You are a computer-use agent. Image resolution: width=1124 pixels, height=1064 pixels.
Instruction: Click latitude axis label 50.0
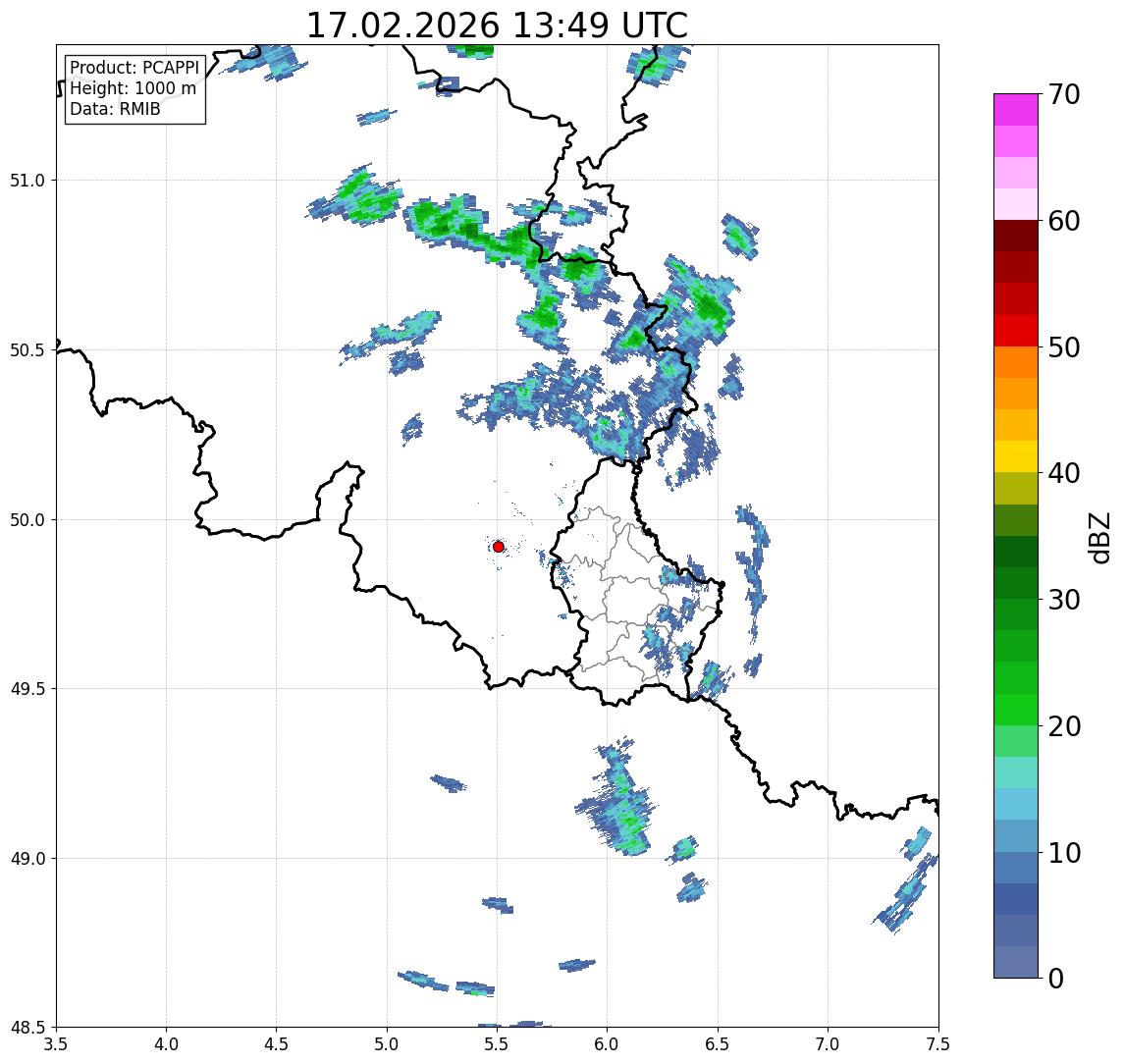pos(27,520)
